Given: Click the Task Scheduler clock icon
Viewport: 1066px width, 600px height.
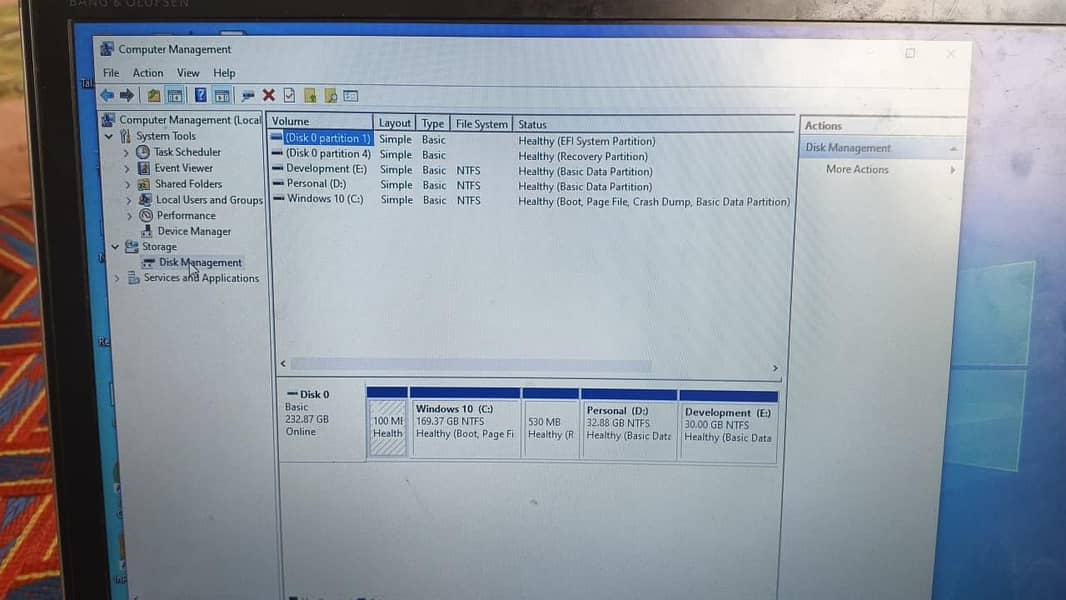Looking at the screenshot, I should pyautogui.click(x=143, y=152).
